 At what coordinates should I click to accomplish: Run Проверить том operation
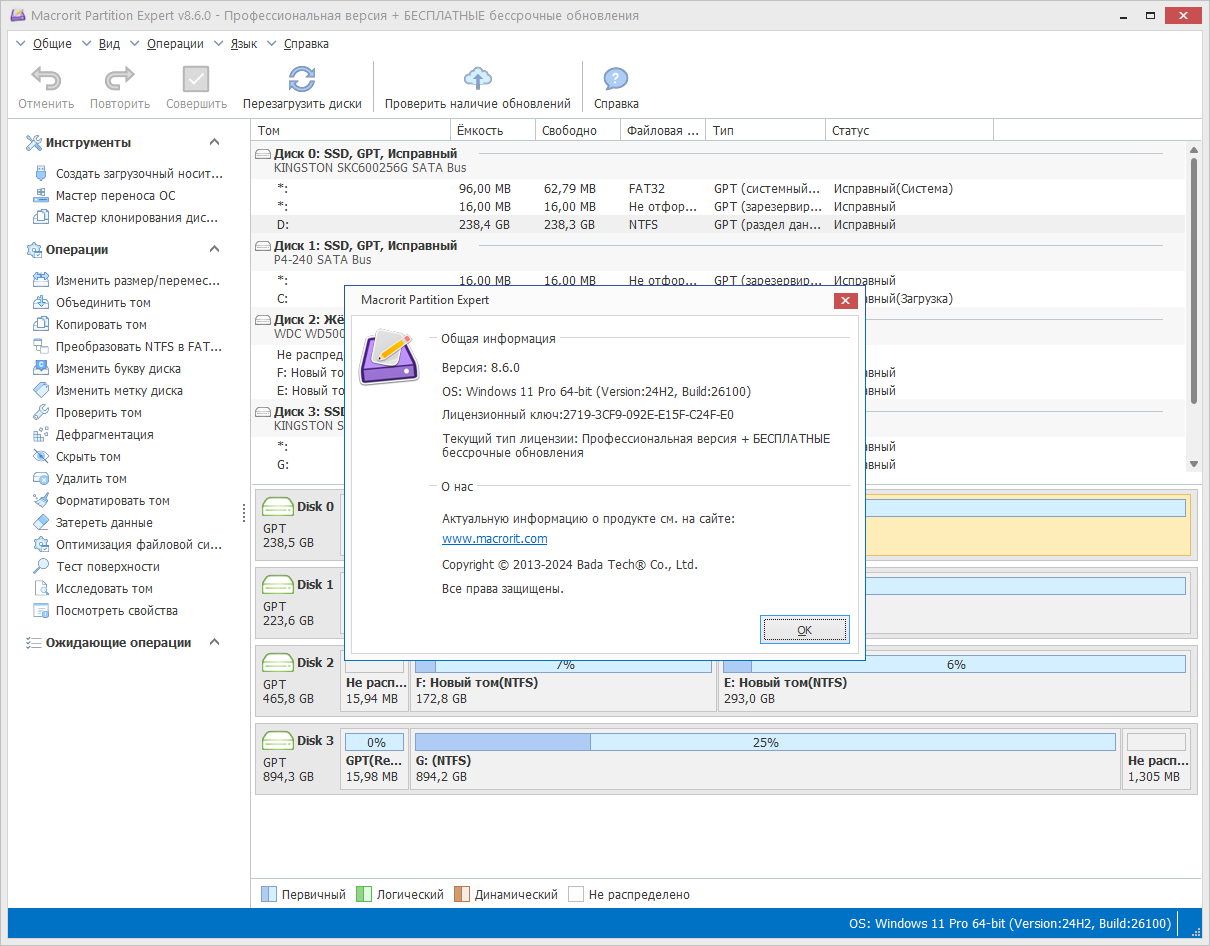coord(87,412)
